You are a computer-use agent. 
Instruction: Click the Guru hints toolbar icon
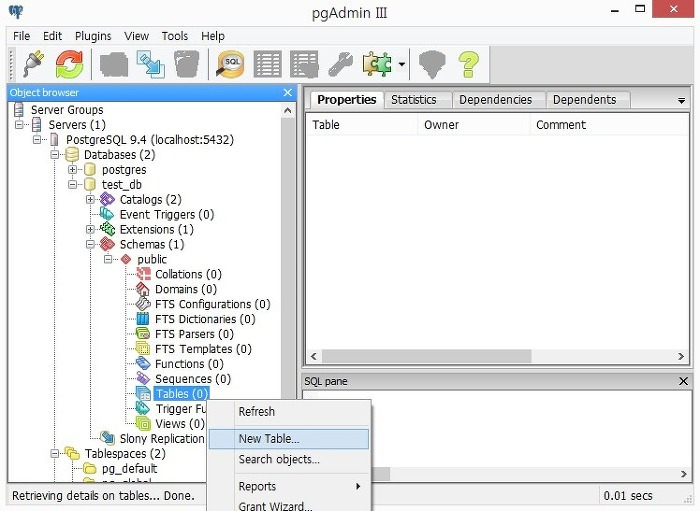pos(432,64)
